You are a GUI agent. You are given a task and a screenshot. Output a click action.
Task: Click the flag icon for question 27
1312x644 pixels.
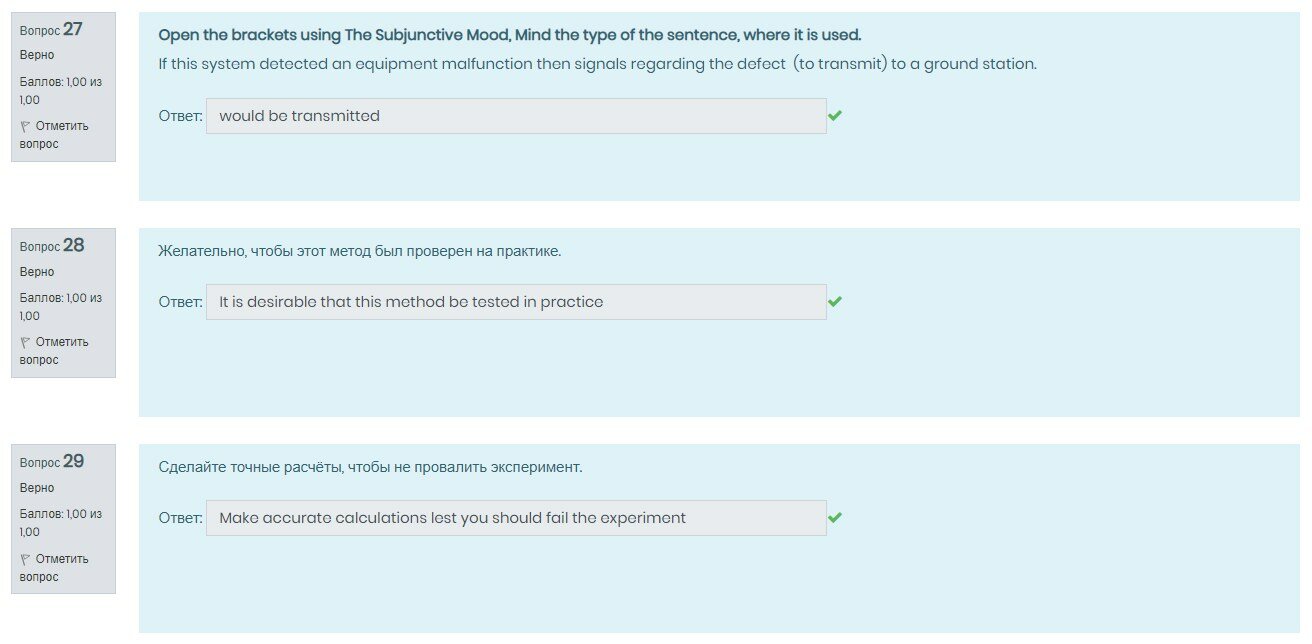point(25,126)
